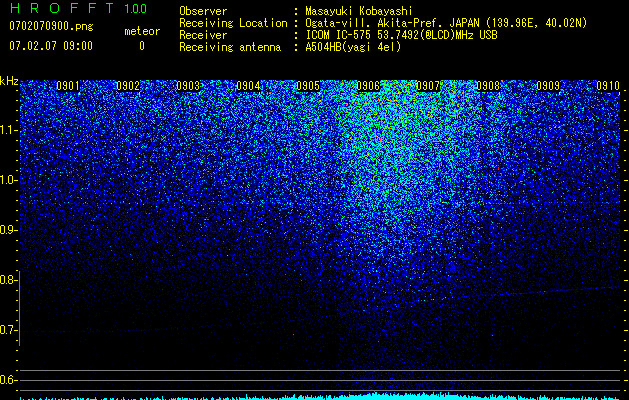This screenshot has height=400, width=629.
Task: Click the 0905 time marker
Action: 308,86
